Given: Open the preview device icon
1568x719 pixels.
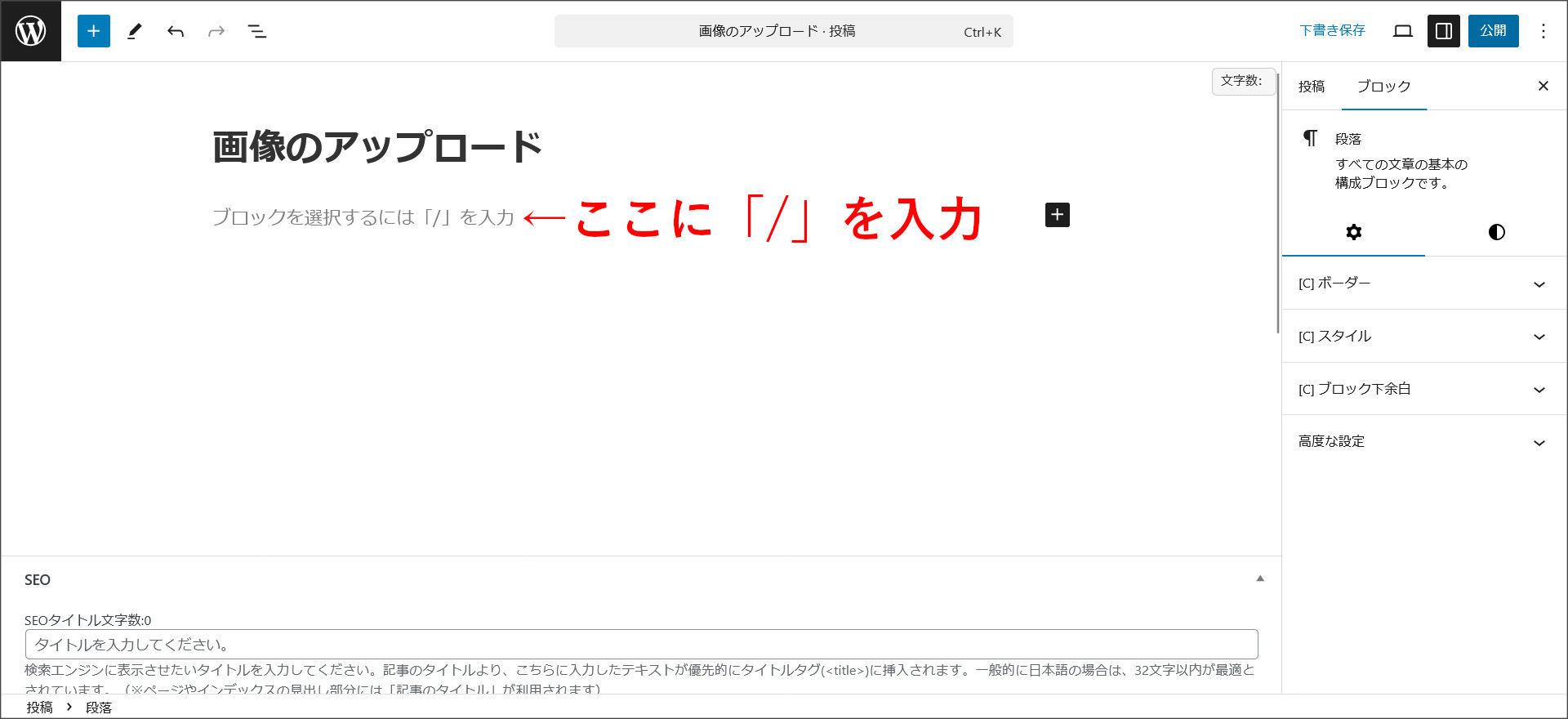Looking at the screenshot, I should click(x=1403, y=31).
